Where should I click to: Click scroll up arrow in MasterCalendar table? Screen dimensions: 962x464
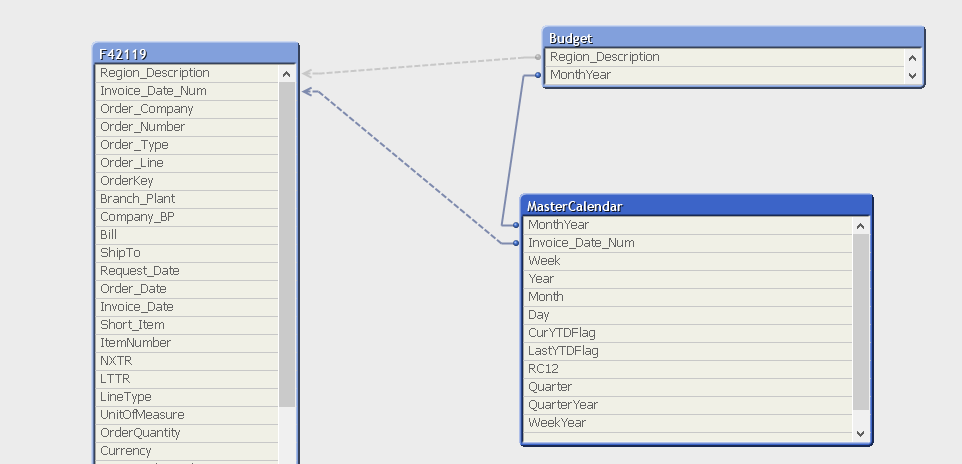pyautogui.click(x=861, y=226)
